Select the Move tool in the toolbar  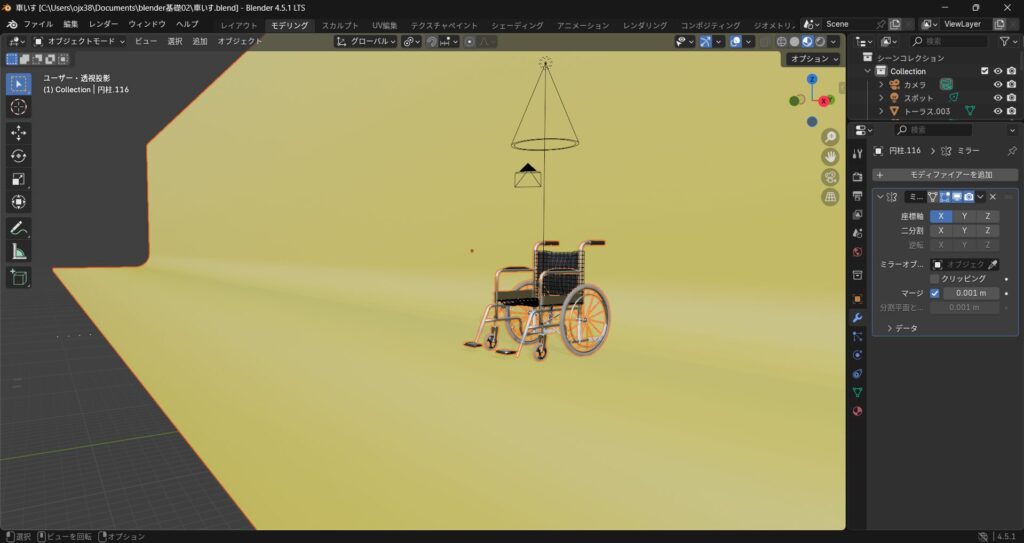pyautogui.click(x=19, y=132)
